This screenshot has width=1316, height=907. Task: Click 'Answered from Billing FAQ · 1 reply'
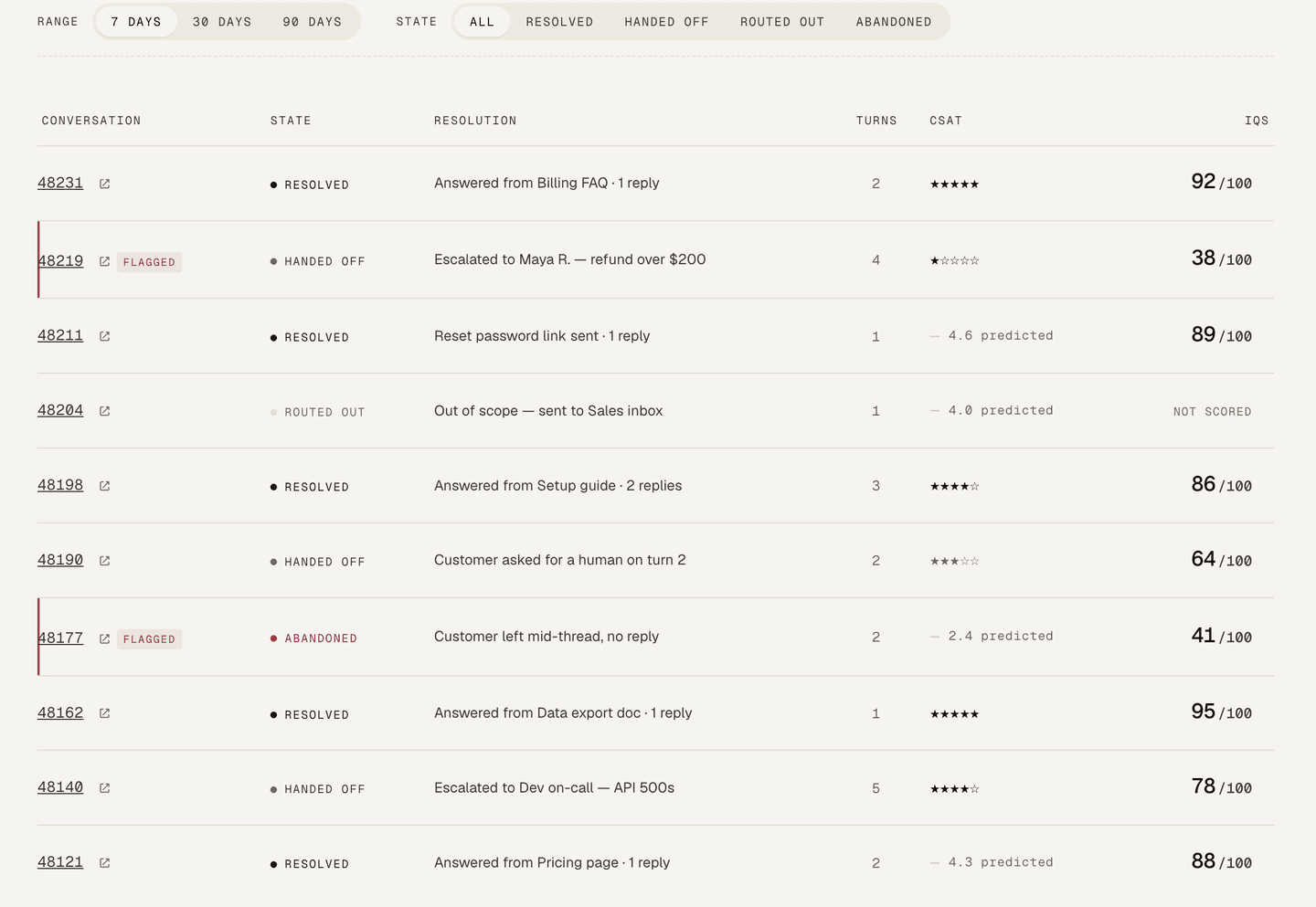tap(547, 183)
